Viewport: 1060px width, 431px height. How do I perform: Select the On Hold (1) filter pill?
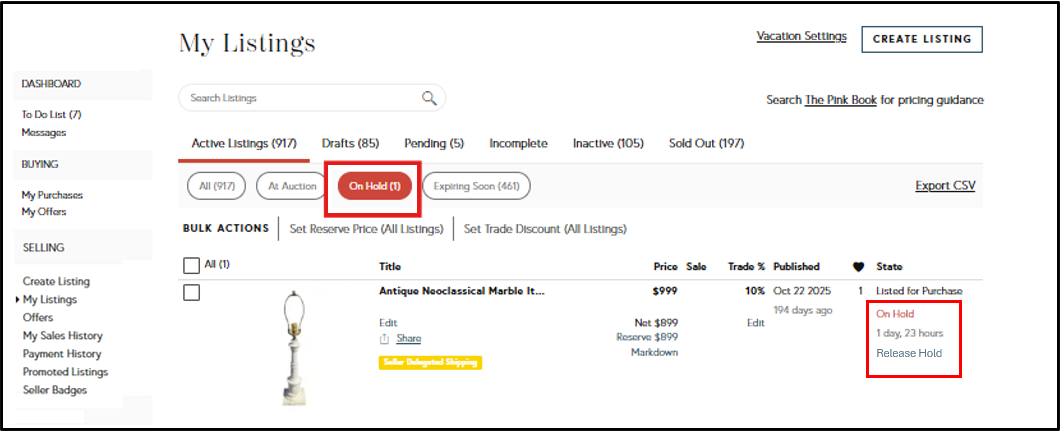(375, 186)
